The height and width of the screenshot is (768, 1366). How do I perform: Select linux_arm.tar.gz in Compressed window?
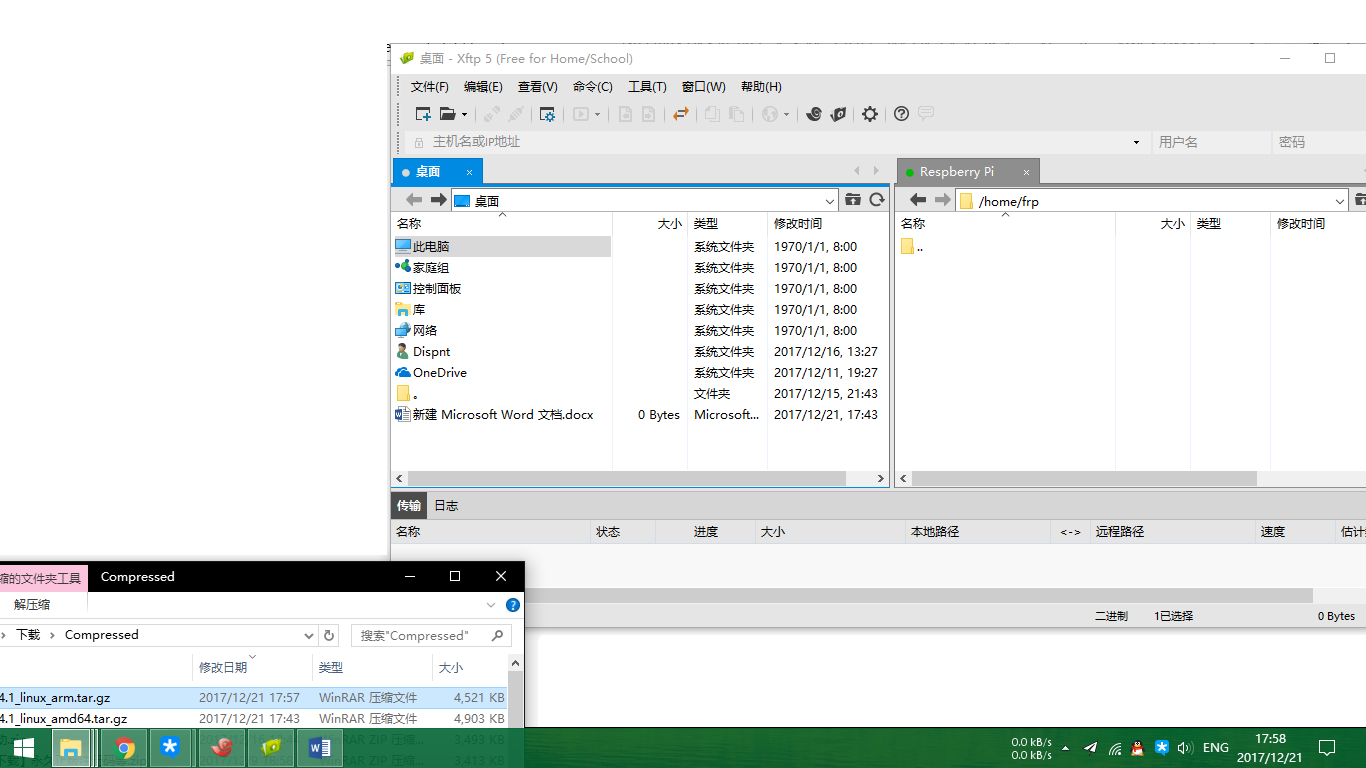click(253, 697)
